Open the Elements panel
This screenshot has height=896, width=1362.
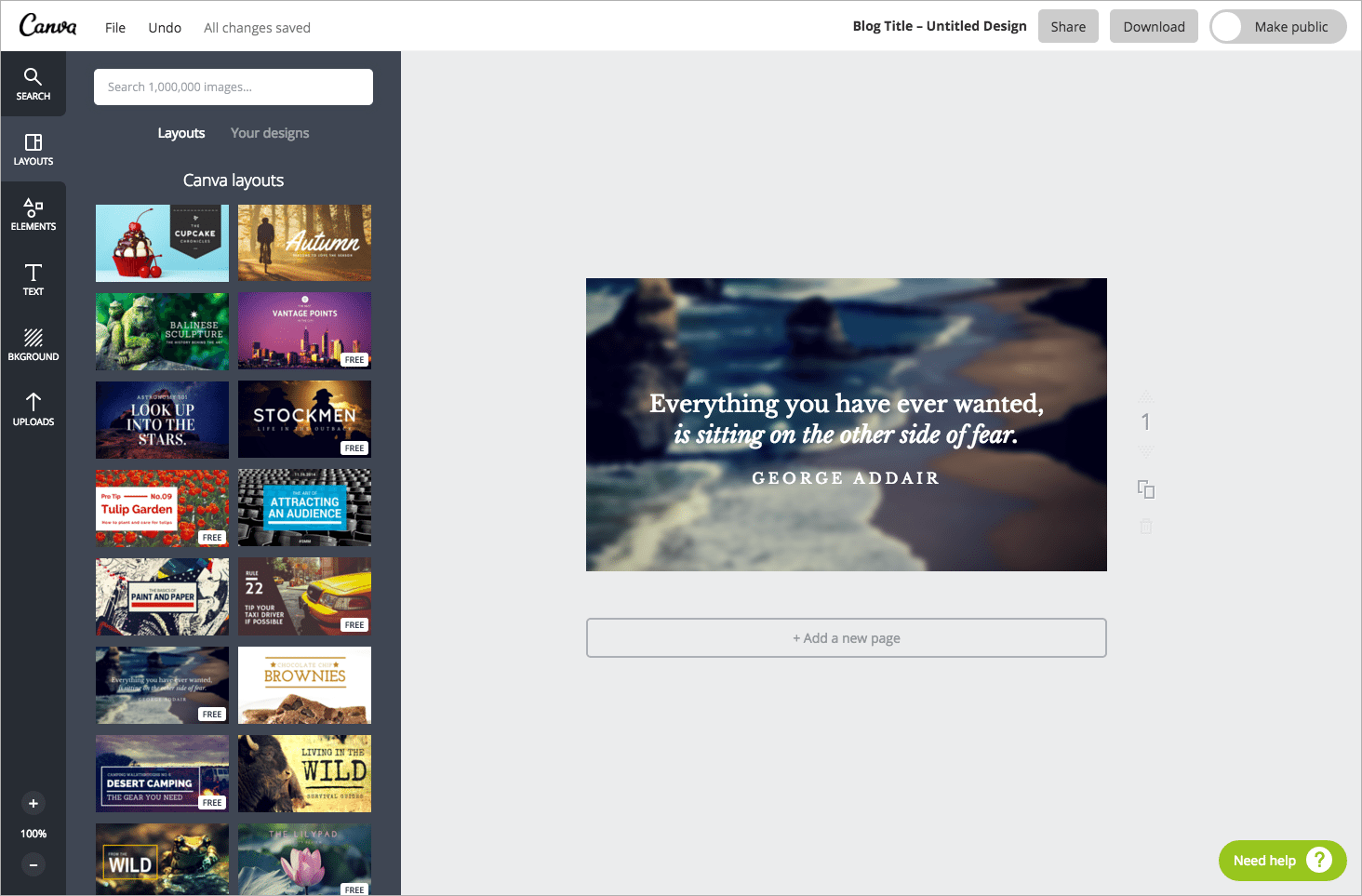33,214
